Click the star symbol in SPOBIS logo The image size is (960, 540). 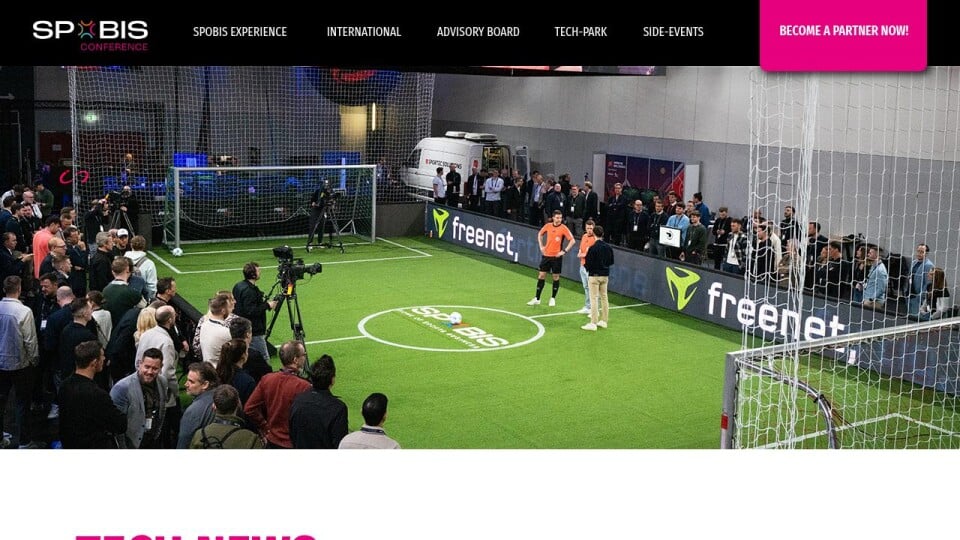pos(86,29)
